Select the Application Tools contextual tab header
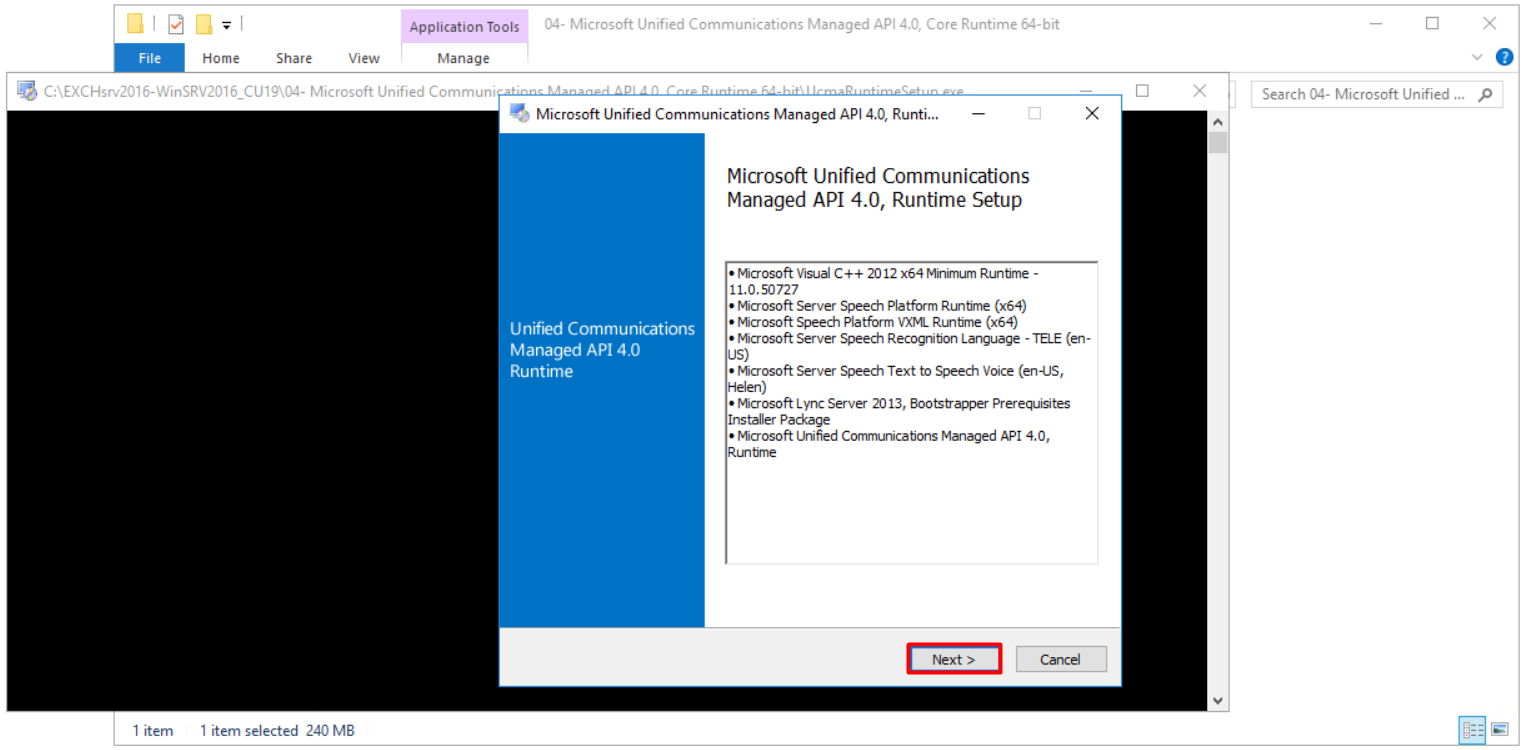Screen dimensions: 1526x750 click(464, 27)
